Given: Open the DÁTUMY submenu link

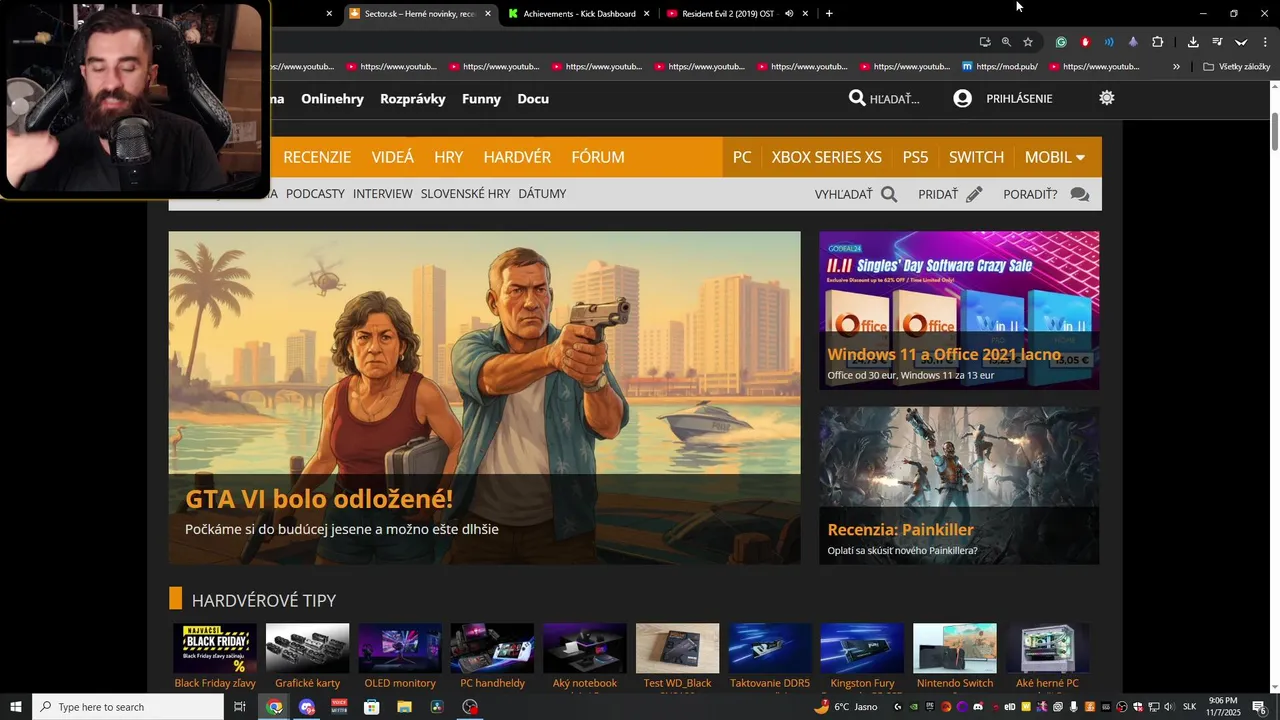Looking at the screenshot, I should 542,194.
